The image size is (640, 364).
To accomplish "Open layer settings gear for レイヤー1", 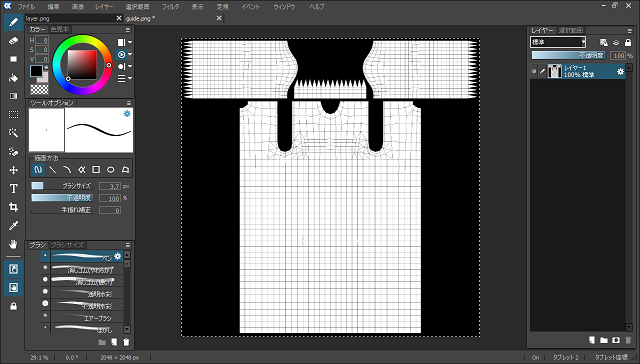I will click(620, 71).
